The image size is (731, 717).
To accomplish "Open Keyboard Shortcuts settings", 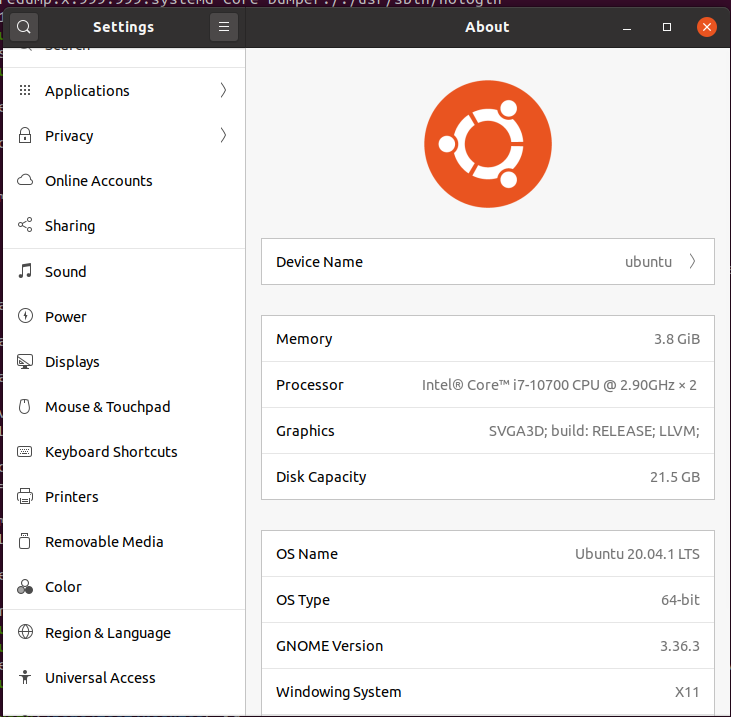I will click(x=111, y=452).
